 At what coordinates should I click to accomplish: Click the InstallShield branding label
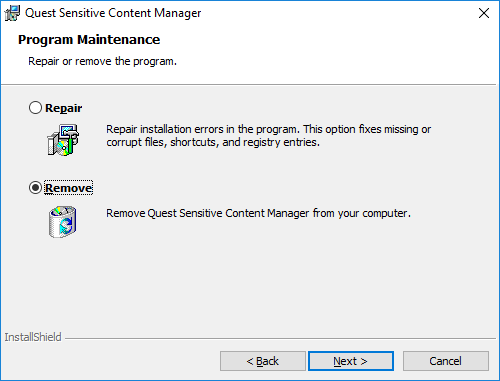33,337
